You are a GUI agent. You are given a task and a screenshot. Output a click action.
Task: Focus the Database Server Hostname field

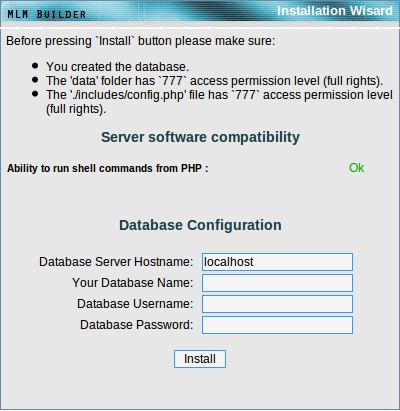point(277,262)
